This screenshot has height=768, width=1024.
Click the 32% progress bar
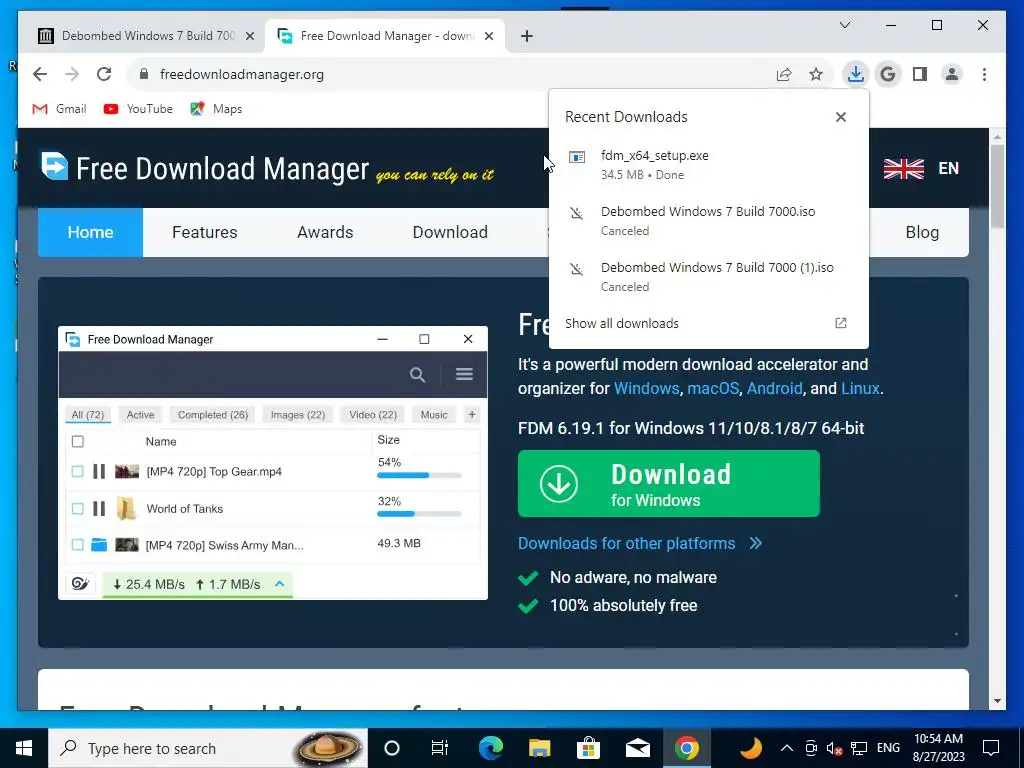point(419,514)
